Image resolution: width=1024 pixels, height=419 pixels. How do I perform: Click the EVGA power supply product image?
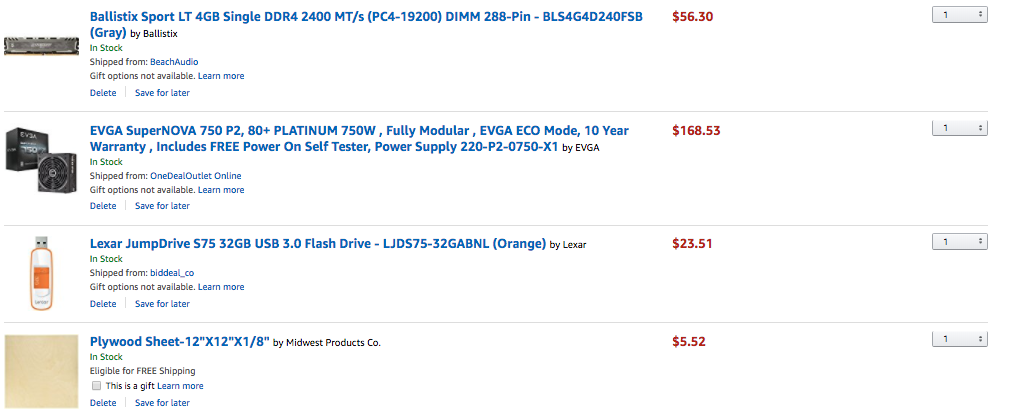point(41,161)
